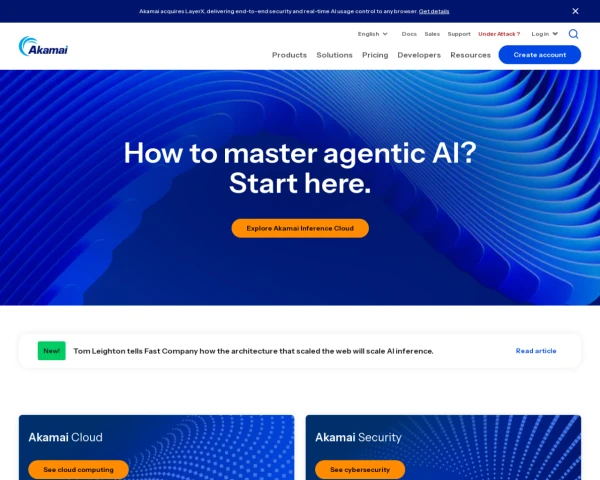The image size is (600, 480).
Task: Click the agentic AI hero headline
Action: pyautogui.click(x=300, y=168)
